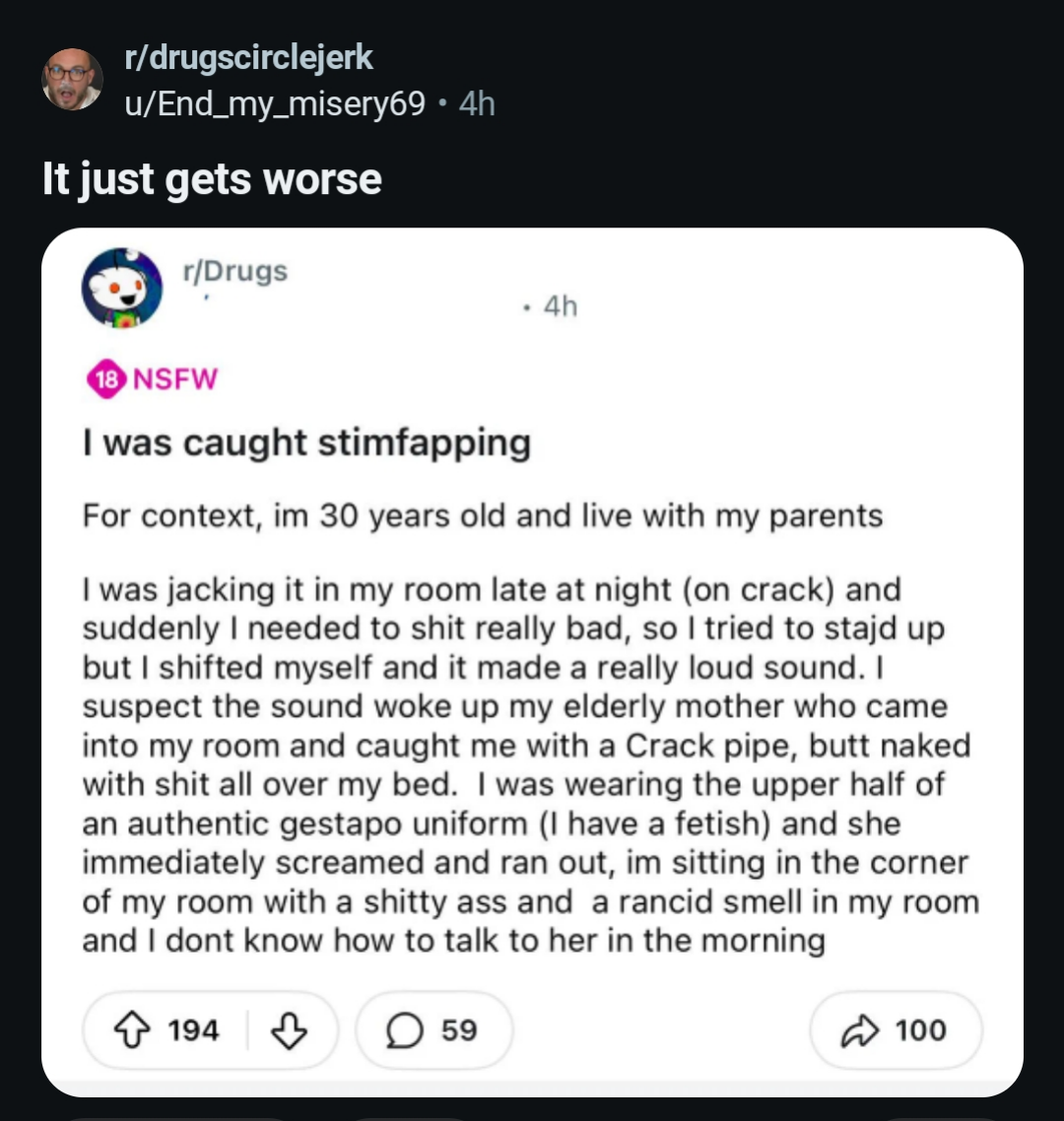Open the comments via the speech bubble icon
Viewport: 1064px width, 1121px height.
(404, 1030)
